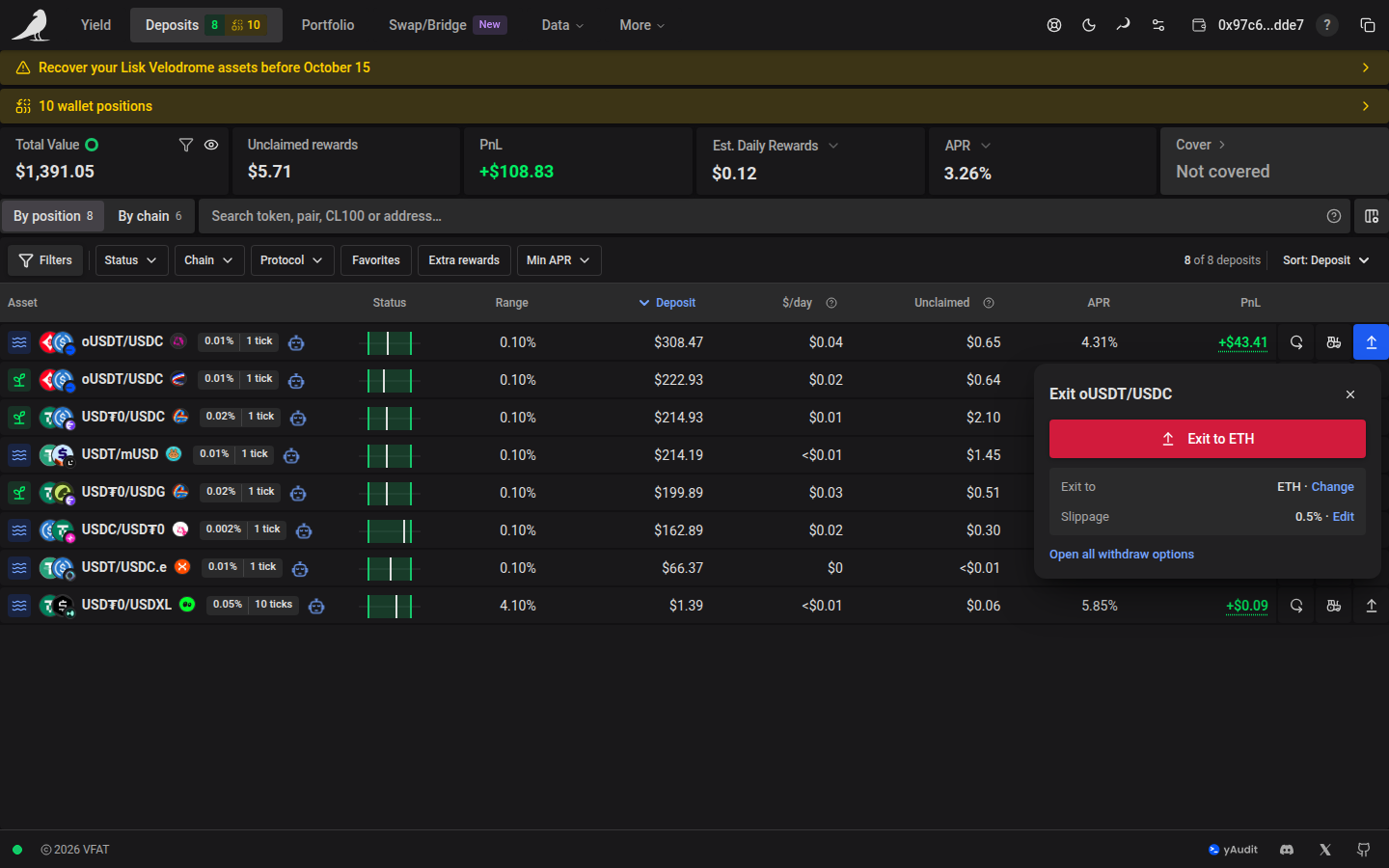Click the blue exit arrow in $308.47 row
Viewport: 1389px width, 868px height.
[x=1372, y=342]
